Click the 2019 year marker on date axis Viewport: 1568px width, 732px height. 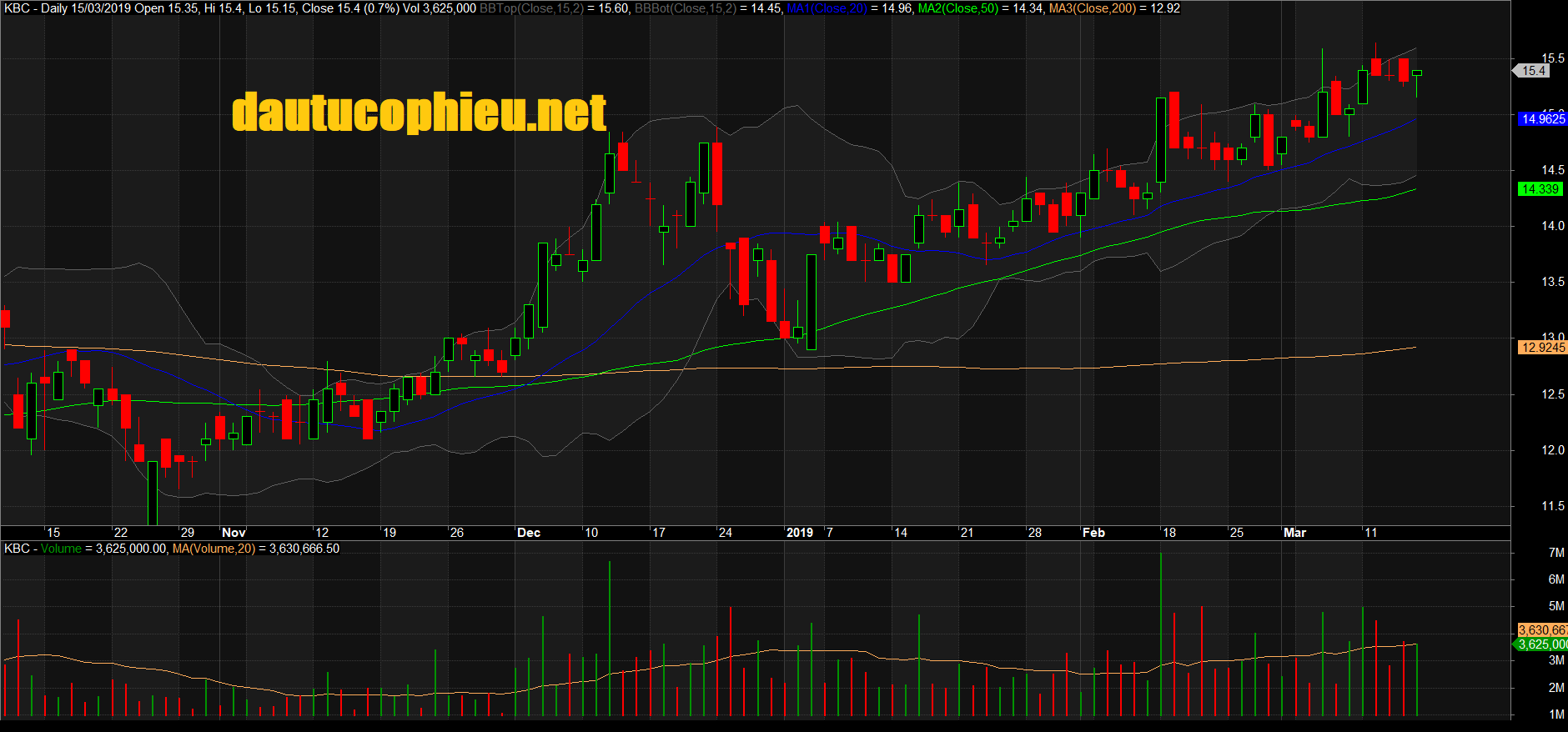(x=799, y=533)
